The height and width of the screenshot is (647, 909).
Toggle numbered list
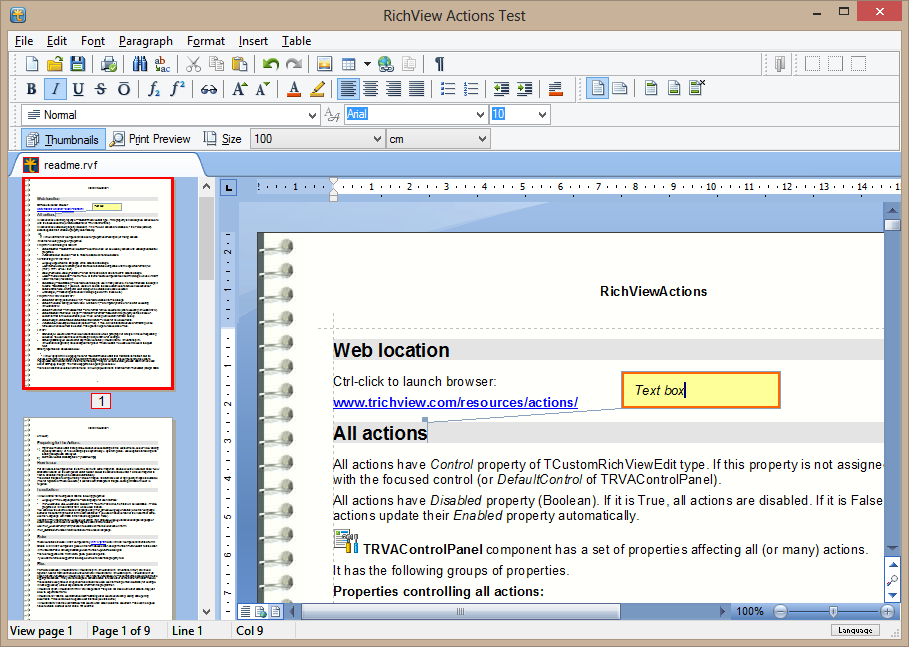[x=471, y=89]
